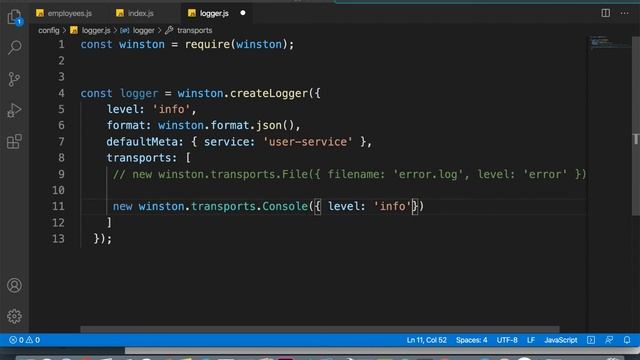Open the Source Control view icon
The image size is (640, 360).
(14, 79)
